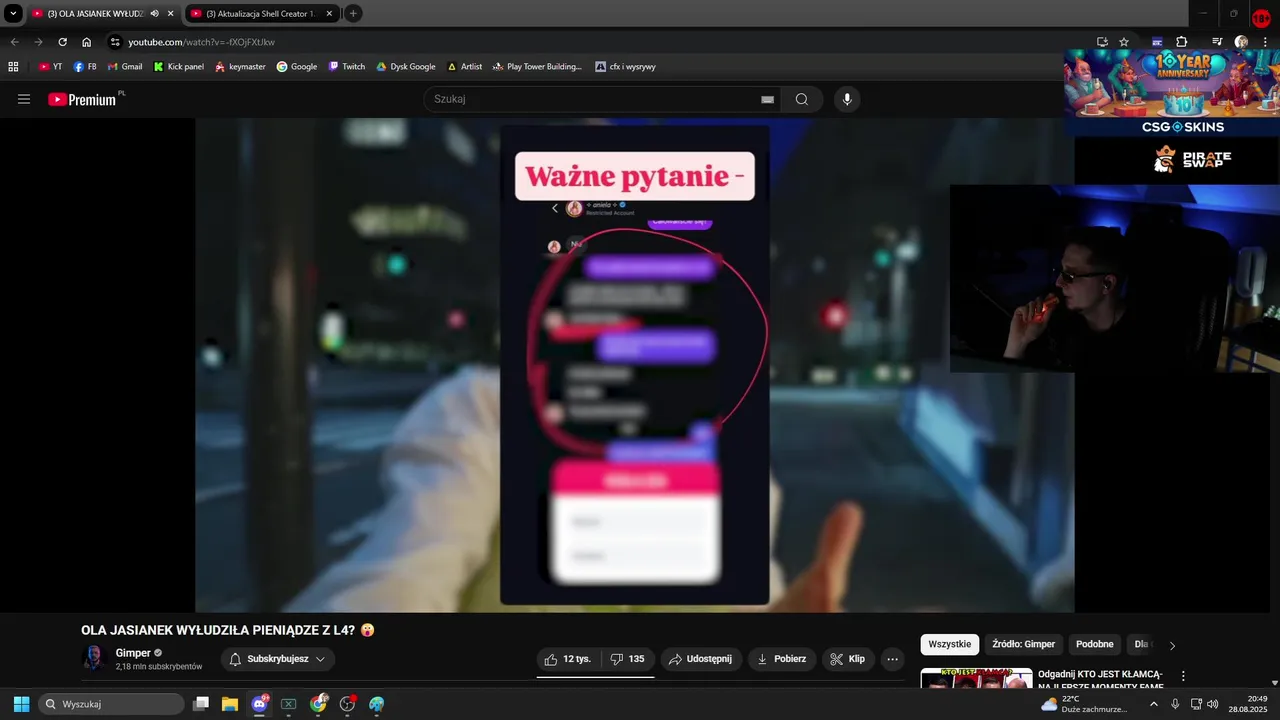Open the Dysk Google bookmark
This screenshot has width=1280, height=720.
pos(405,67)
